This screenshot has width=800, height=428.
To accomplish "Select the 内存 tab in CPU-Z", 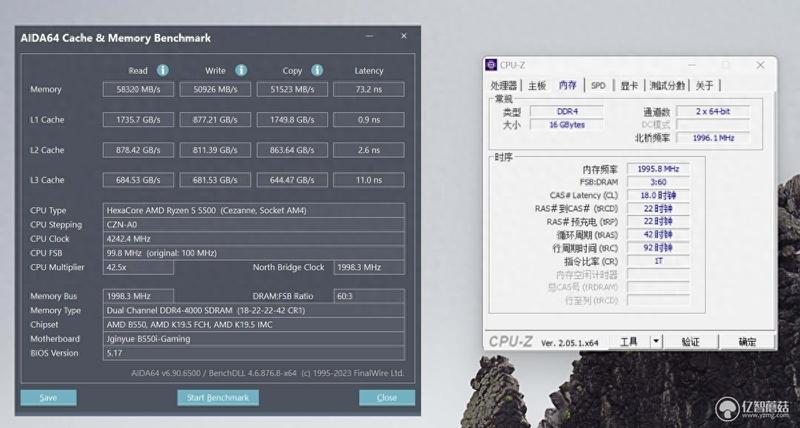I will pos(567,85).
